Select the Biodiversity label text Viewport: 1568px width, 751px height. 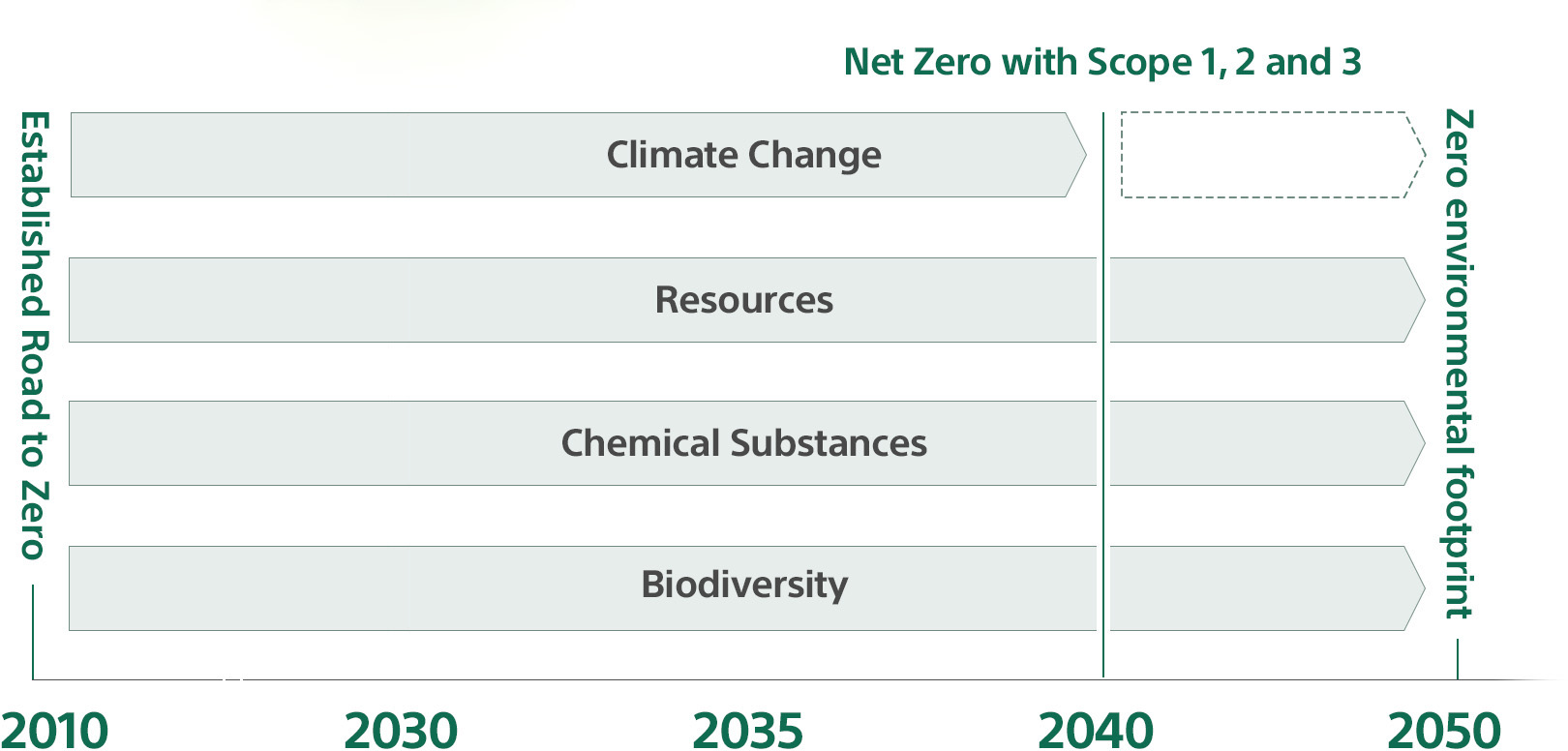pyautogui.click(x=743, y=585)
